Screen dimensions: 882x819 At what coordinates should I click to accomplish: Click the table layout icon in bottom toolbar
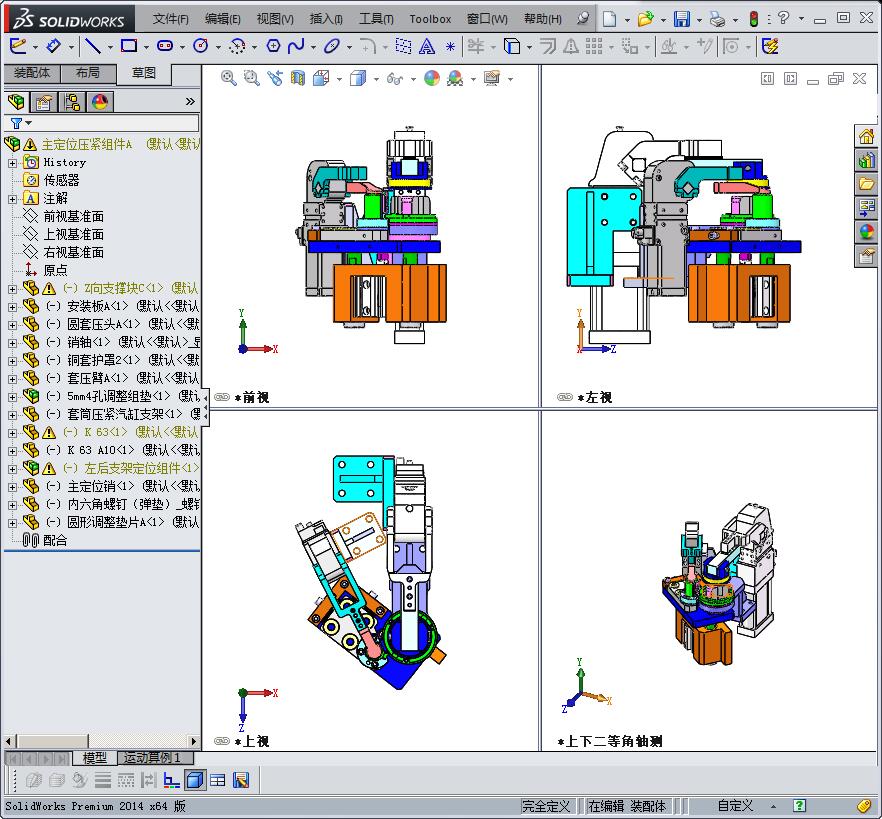218,780
